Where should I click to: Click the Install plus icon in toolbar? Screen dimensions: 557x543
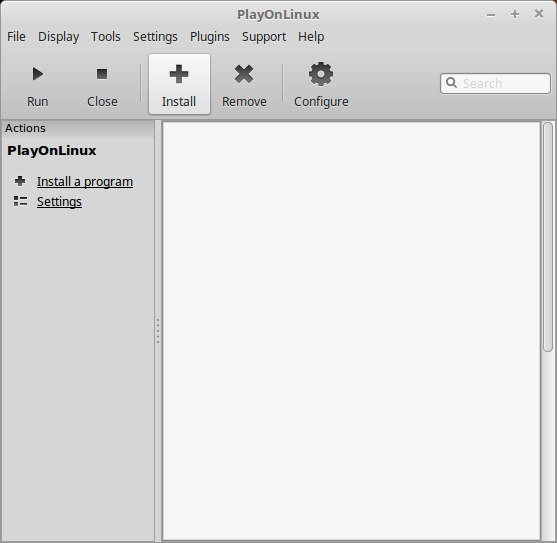pyautogui.click(x=179, y=74)
